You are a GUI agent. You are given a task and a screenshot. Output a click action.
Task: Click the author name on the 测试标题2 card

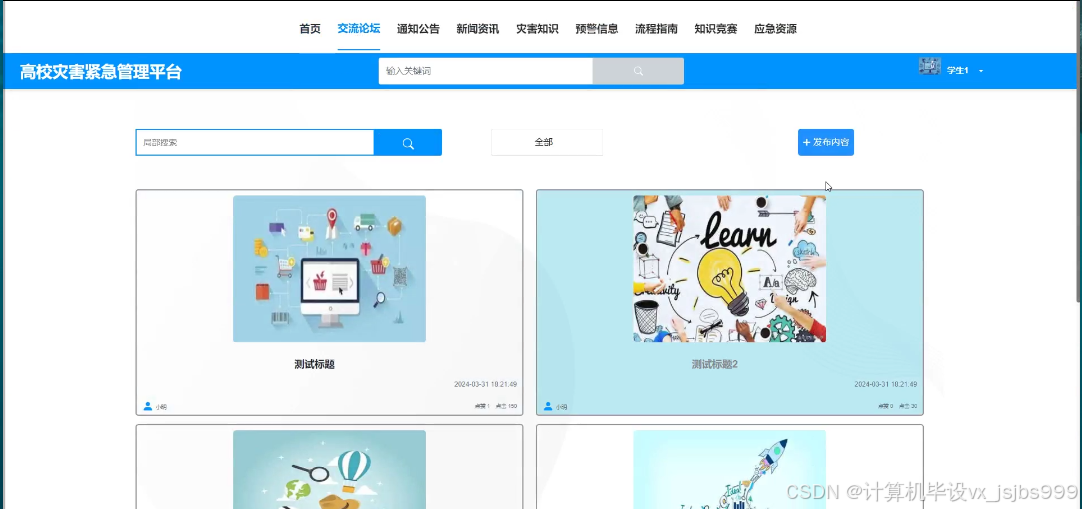pos(561,408)
